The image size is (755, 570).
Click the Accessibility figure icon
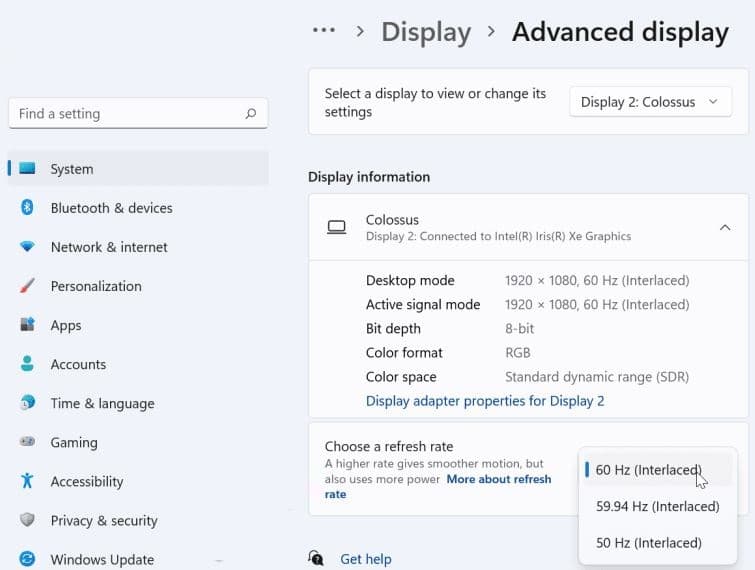coord(28,481)
